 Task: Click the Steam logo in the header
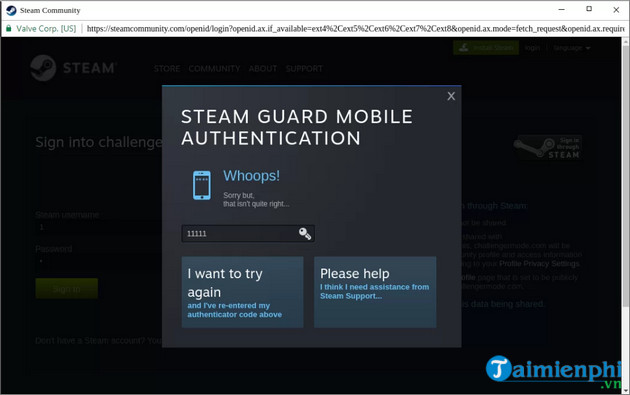point(74,68)
